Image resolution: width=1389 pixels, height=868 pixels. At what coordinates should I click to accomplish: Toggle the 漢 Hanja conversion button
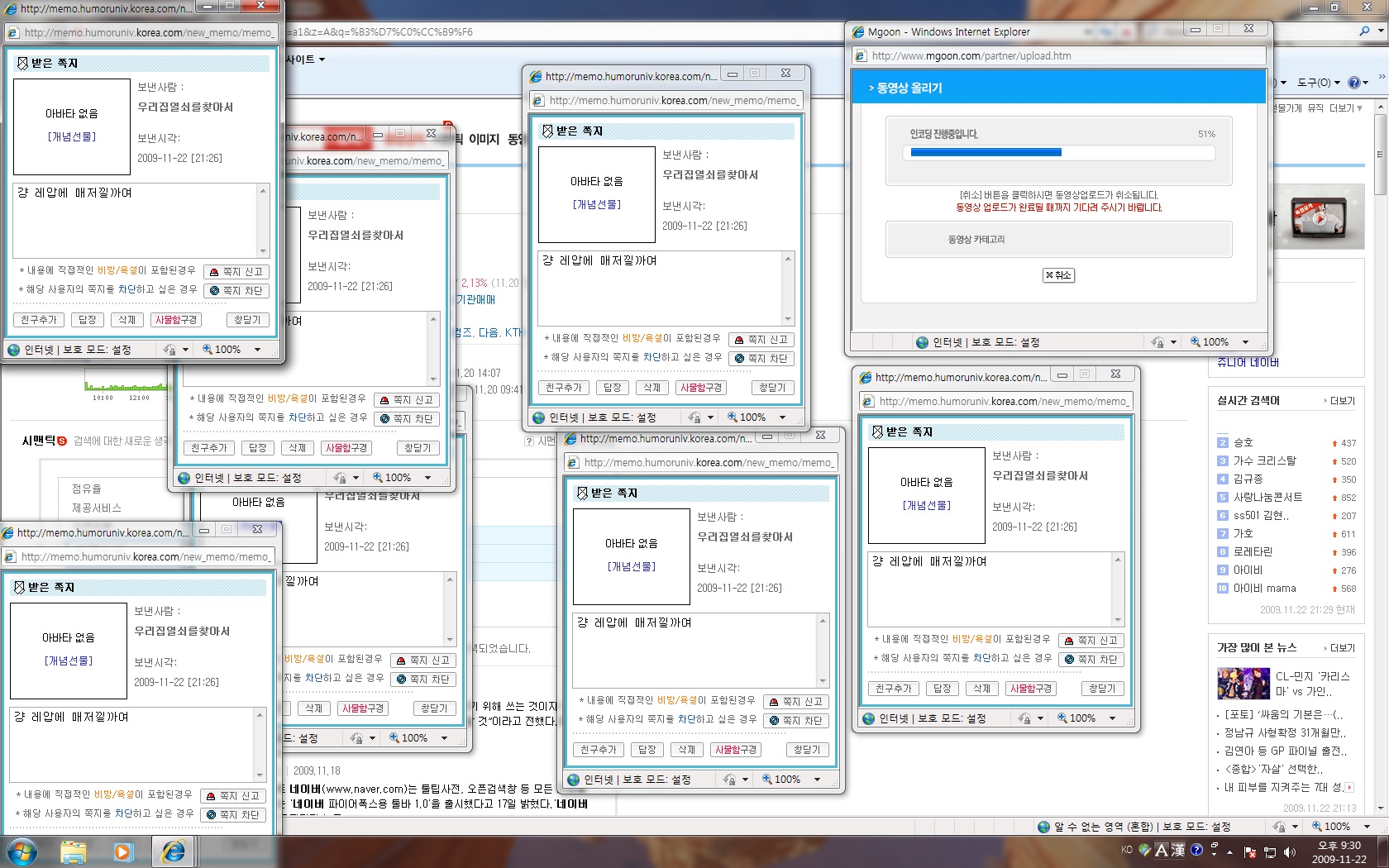(x=1178, y=850)
